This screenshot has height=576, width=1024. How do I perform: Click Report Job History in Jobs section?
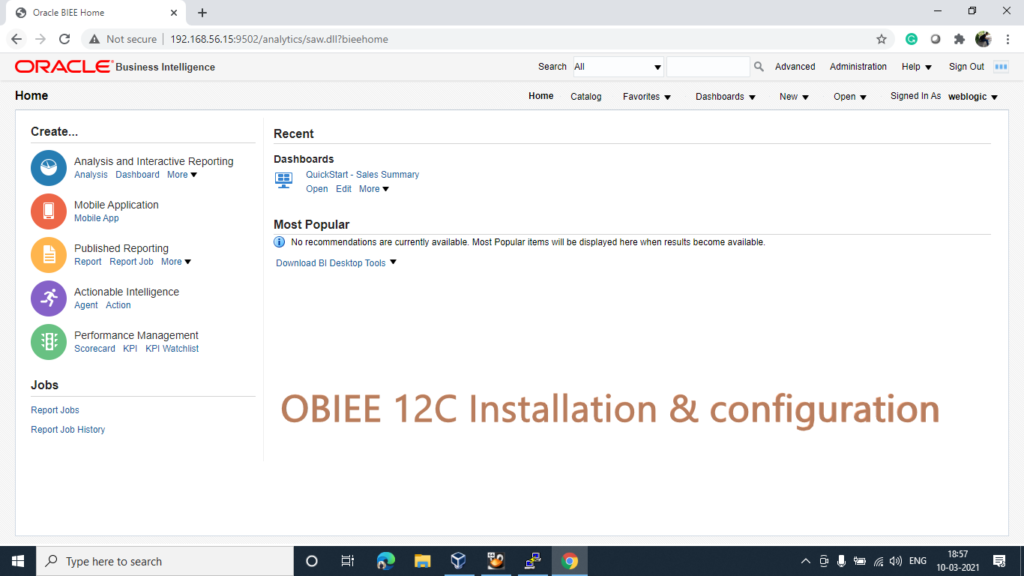pyautogui.click(x=67, y=429)
